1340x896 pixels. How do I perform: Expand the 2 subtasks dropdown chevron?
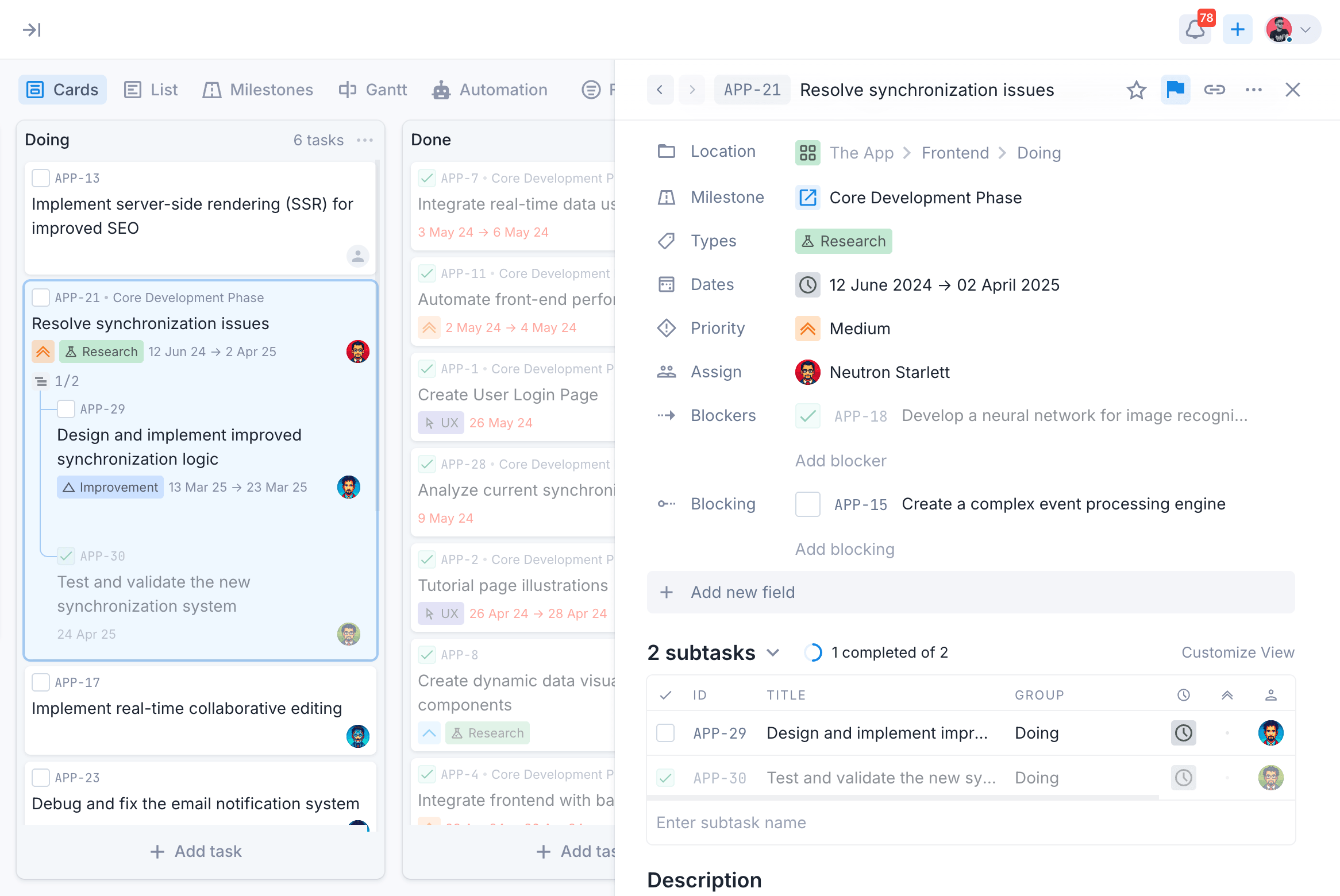pos(773,652)
